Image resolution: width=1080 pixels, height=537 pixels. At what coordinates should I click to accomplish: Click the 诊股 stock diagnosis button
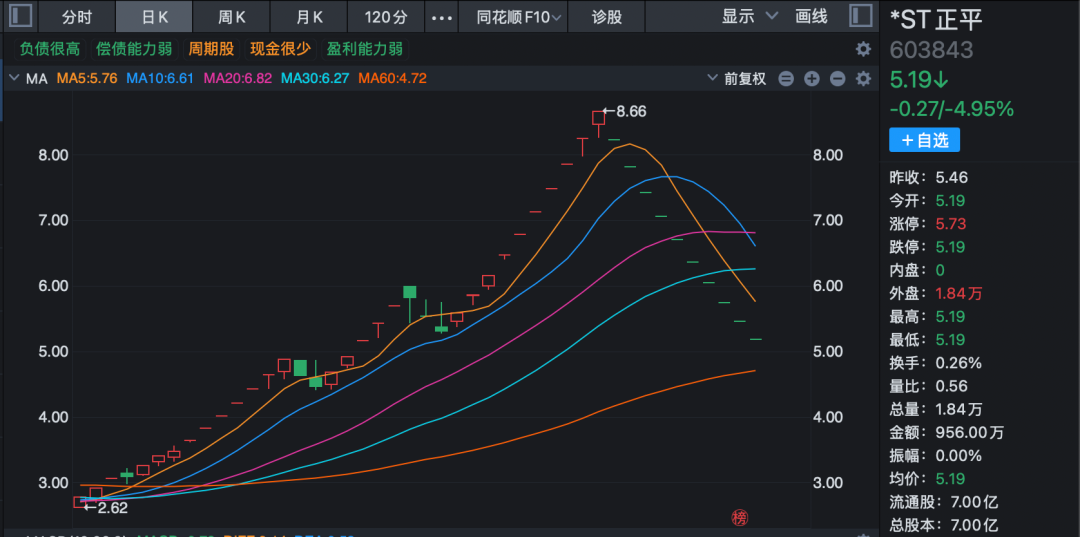pyautogui.click(x=606, y=17)
